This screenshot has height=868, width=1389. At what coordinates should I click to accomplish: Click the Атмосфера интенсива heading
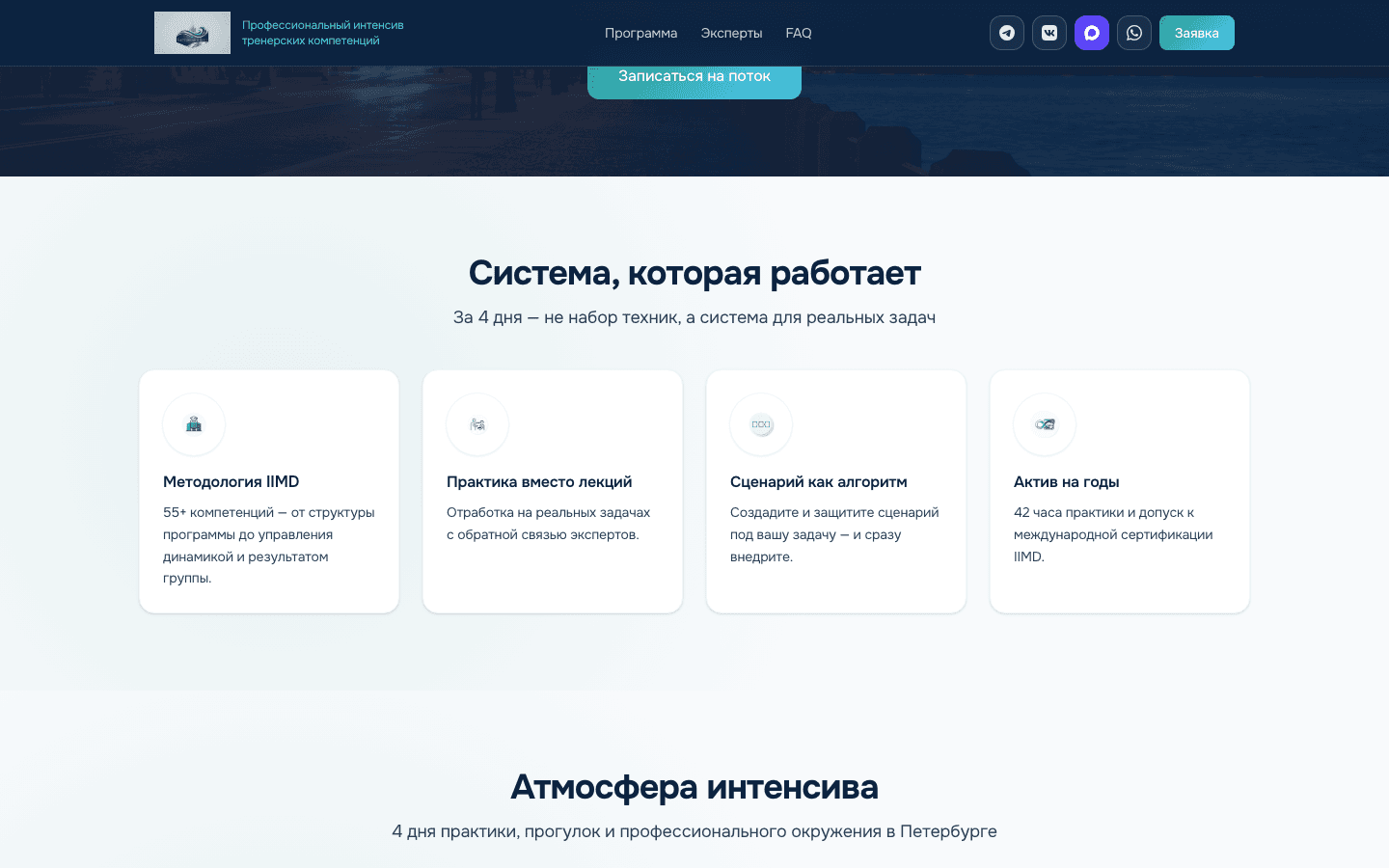pos(694,787)
